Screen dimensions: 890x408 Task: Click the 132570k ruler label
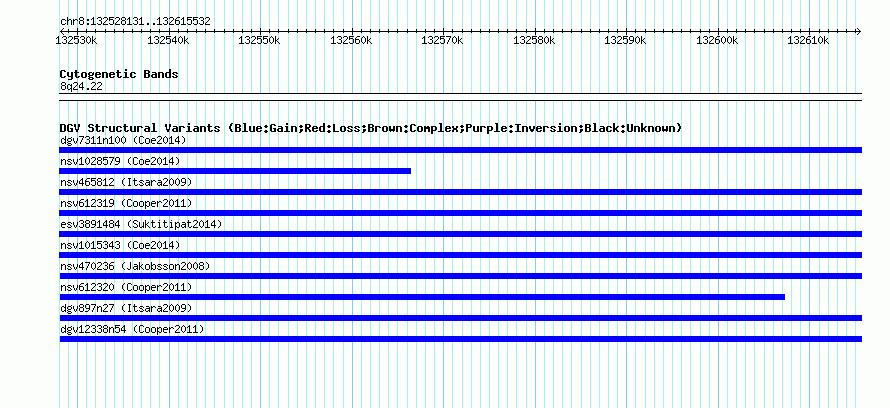point(442,40)
